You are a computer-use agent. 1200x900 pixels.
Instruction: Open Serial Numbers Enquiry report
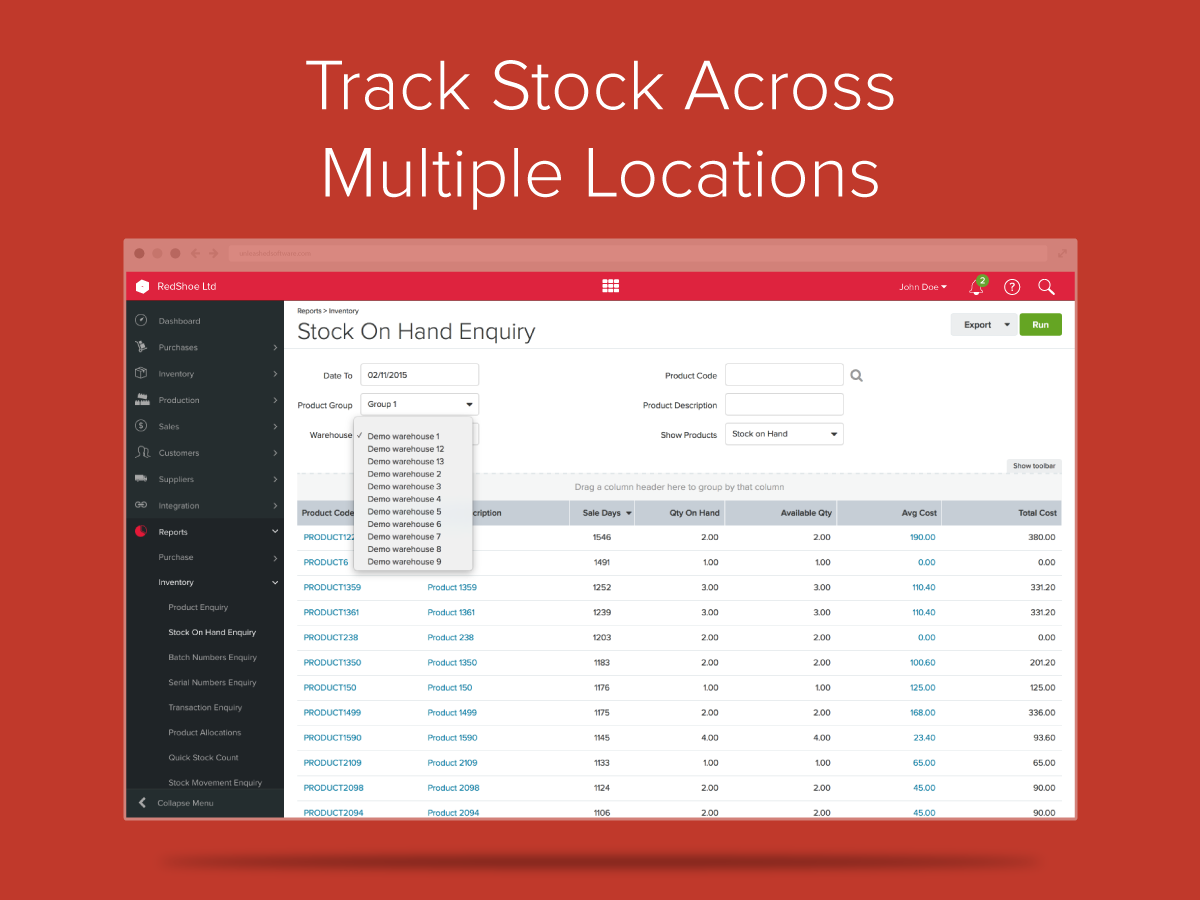point(212,682)
